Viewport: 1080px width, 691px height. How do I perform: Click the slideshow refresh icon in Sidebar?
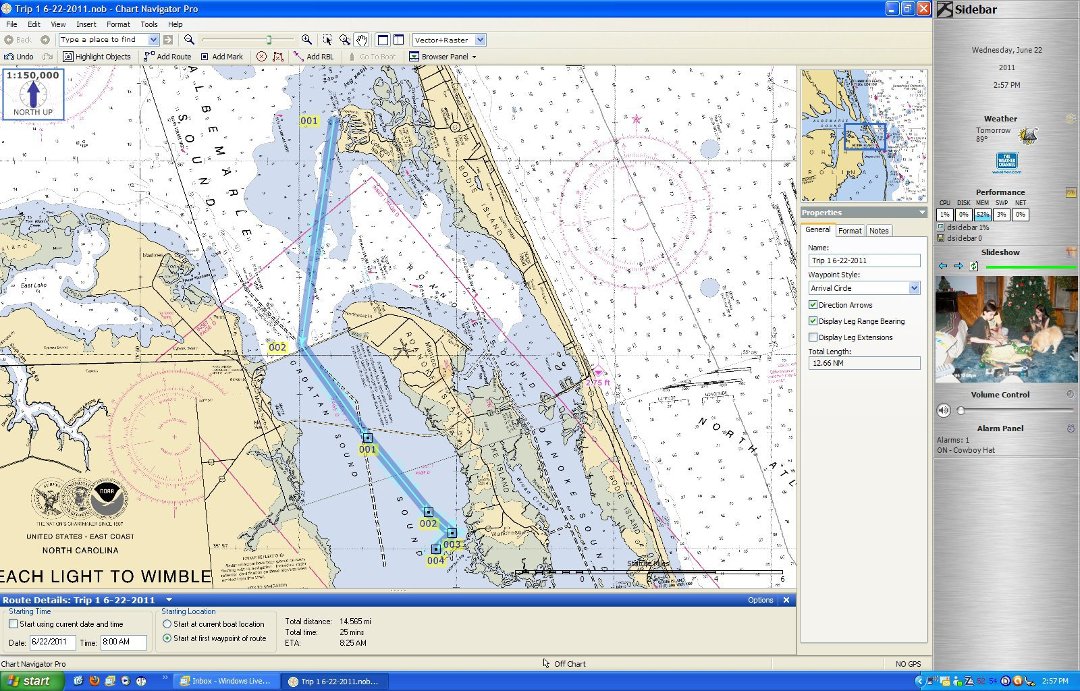974,266
